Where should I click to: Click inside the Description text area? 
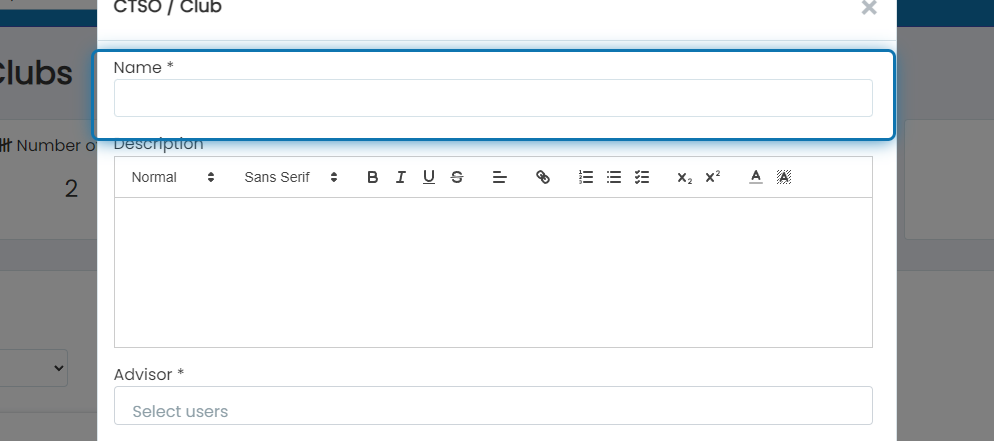(x=493, y=272)
